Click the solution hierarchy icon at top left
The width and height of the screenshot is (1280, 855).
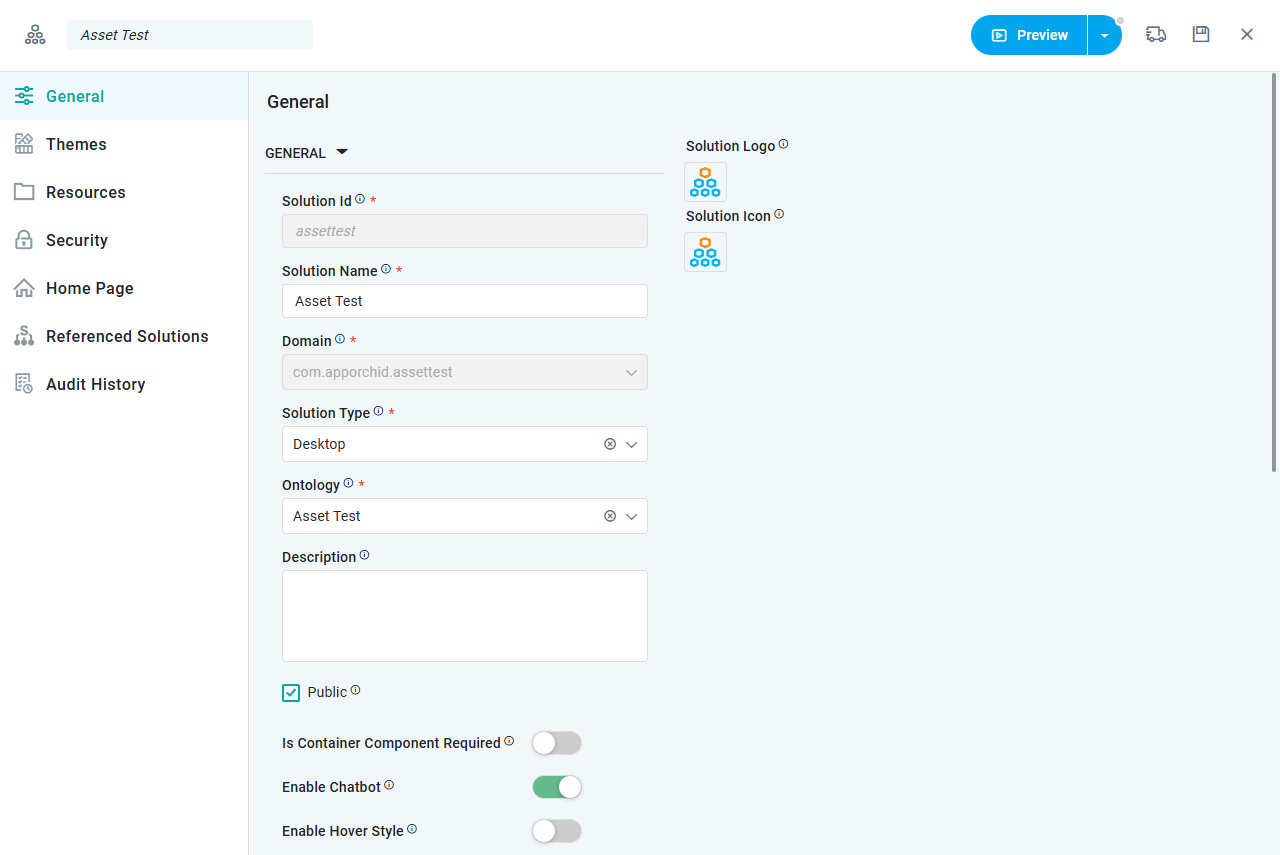pos(35,35)
